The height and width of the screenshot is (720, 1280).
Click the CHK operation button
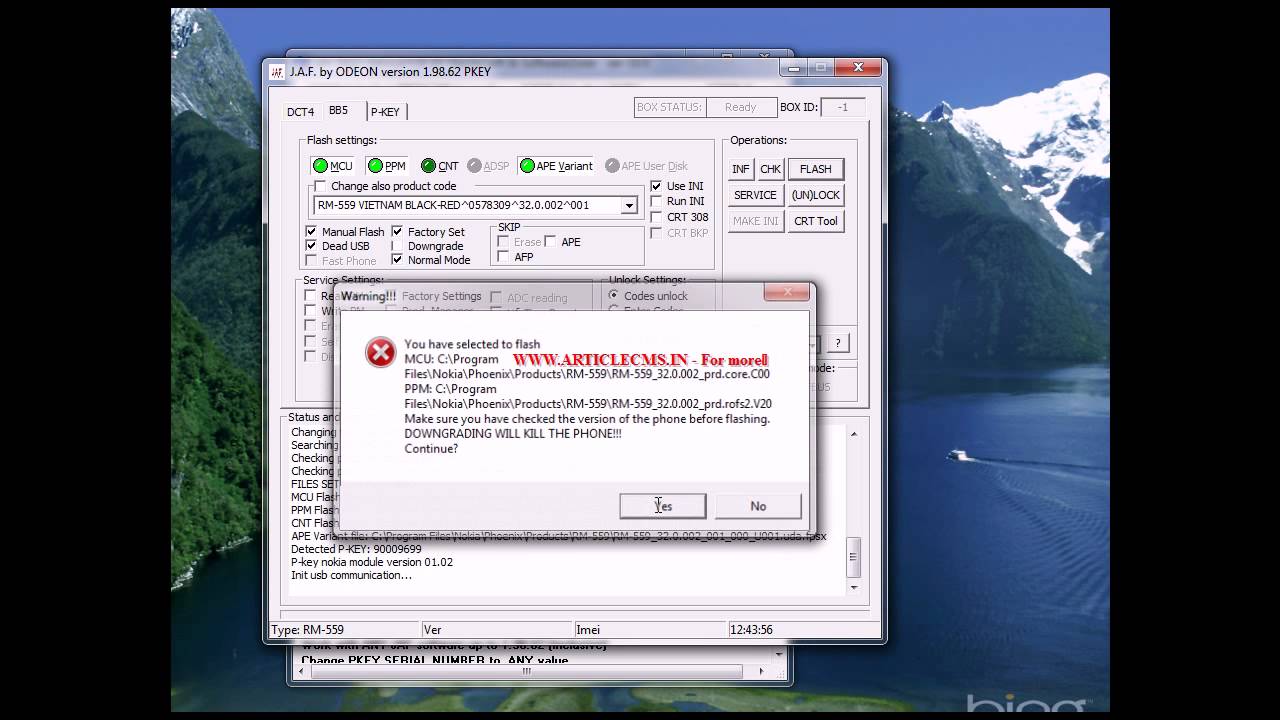(770, 169)
